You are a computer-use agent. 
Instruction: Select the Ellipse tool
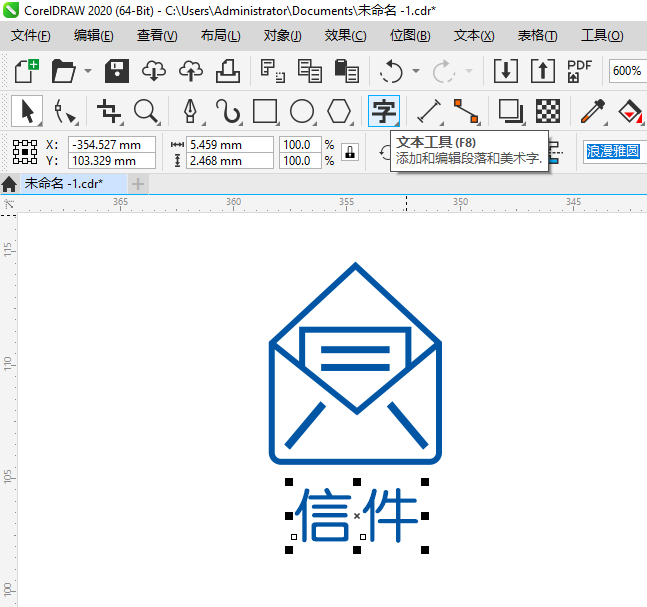pyautogui.click(x=302, y=111)
